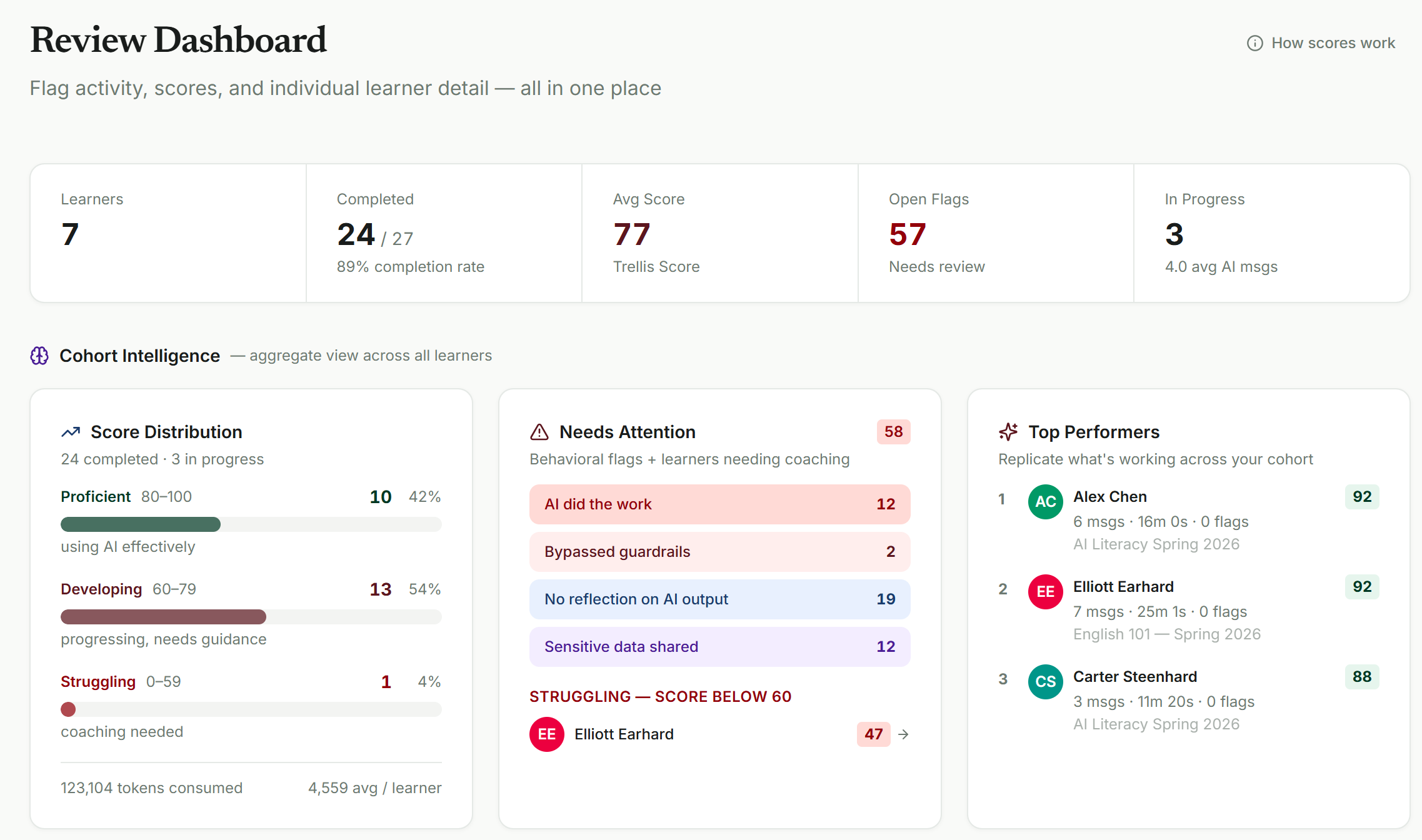This screenshot has height=840, width=1422.
Task: Click the 58 badge on Needs Attention
Action: (x=893, y=432)
